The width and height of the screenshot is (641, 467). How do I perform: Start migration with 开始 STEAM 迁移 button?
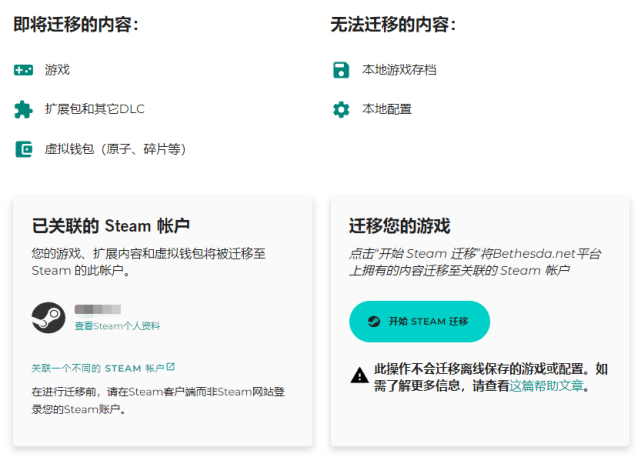click(419, 322)
